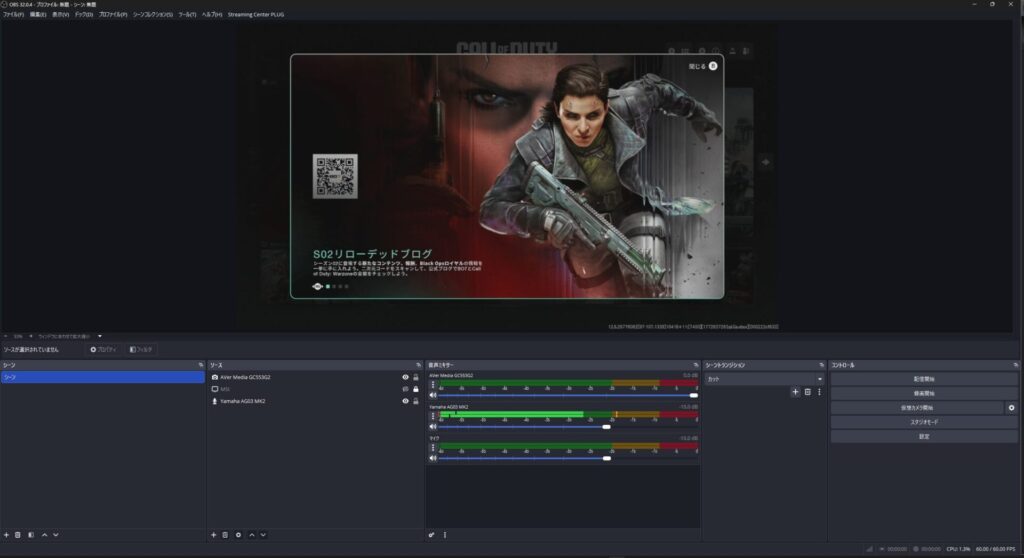Adjust the Yamaha AG03 MK2 volume slider
1024x558 pixels.
[x=606, y=427]
